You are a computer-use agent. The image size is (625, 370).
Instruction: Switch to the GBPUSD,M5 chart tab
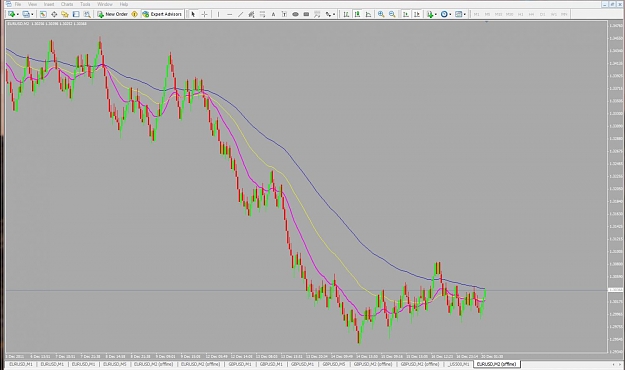(x=334, y=364)
